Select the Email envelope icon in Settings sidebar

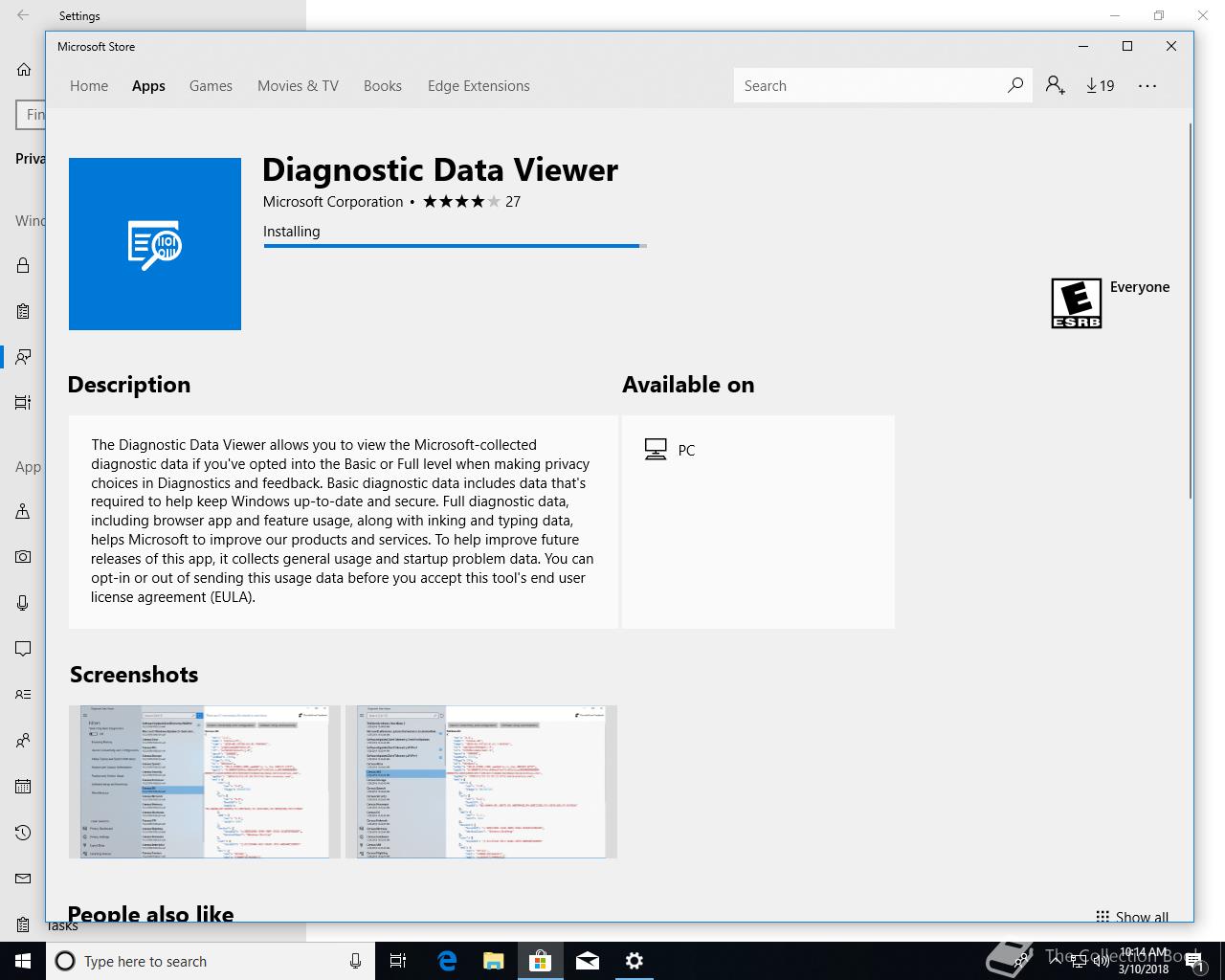(x=23, y=879)
